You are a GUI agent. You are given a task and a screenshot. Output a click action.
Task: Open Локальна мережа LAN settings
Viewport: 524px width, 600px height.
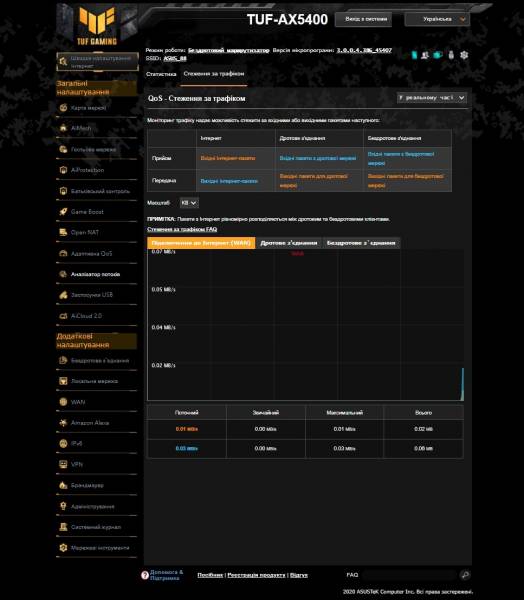(96, 381)
